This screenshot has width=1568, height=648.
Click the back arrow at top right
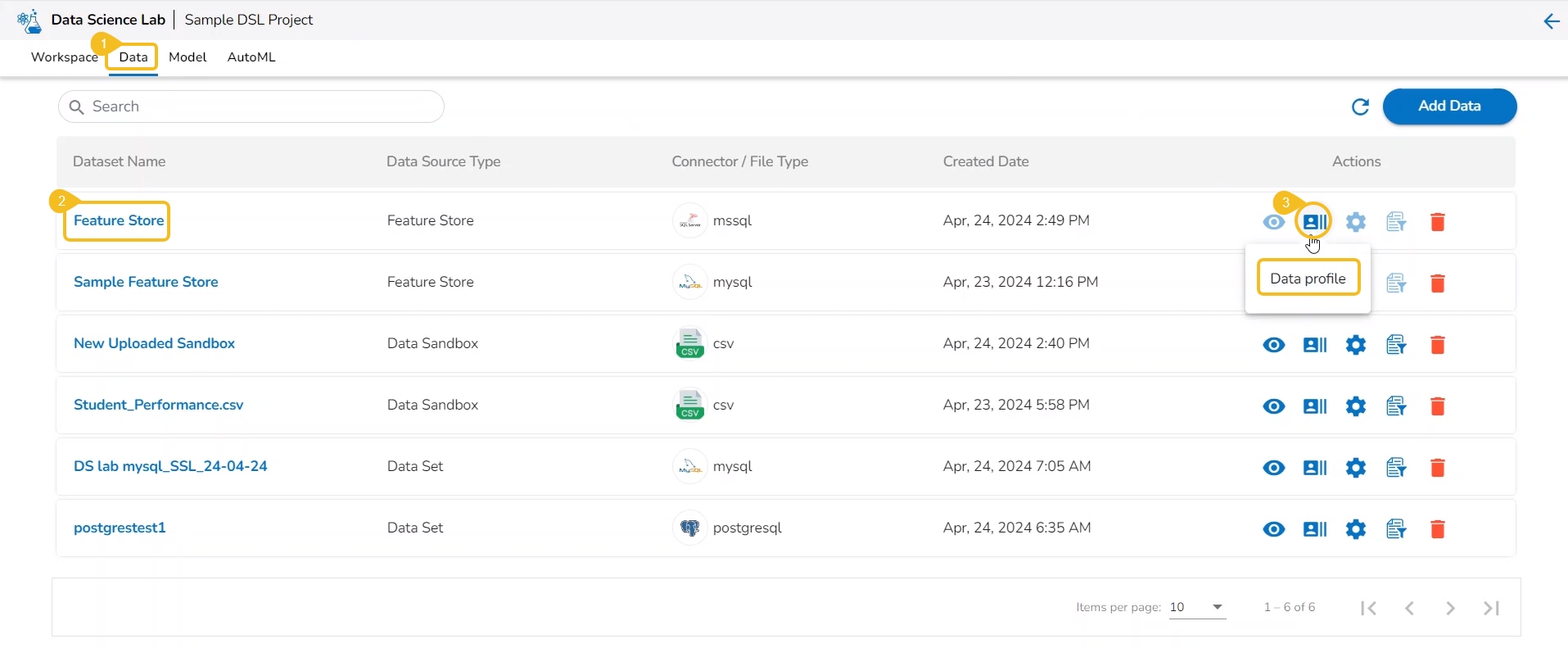[1551, 21]
